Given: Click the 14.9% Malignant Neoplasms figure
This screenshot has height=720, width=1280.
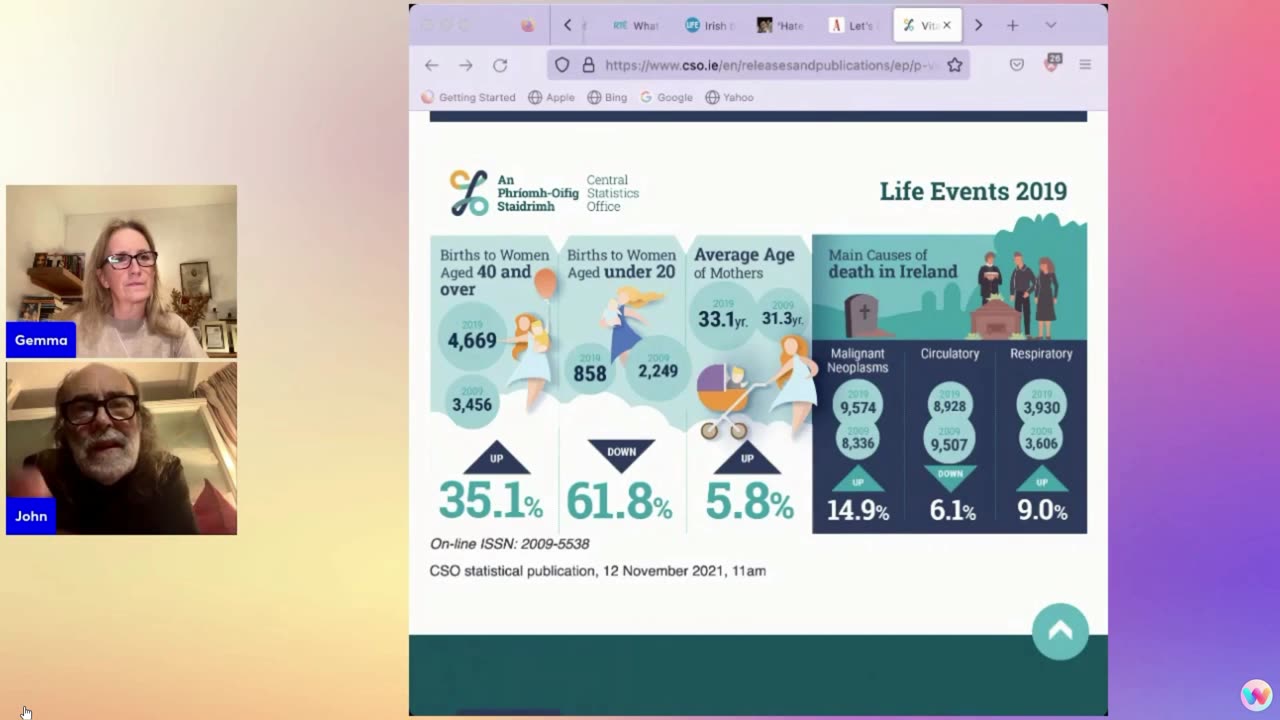Looking at the screenshot, I should [x=857, y=510].
